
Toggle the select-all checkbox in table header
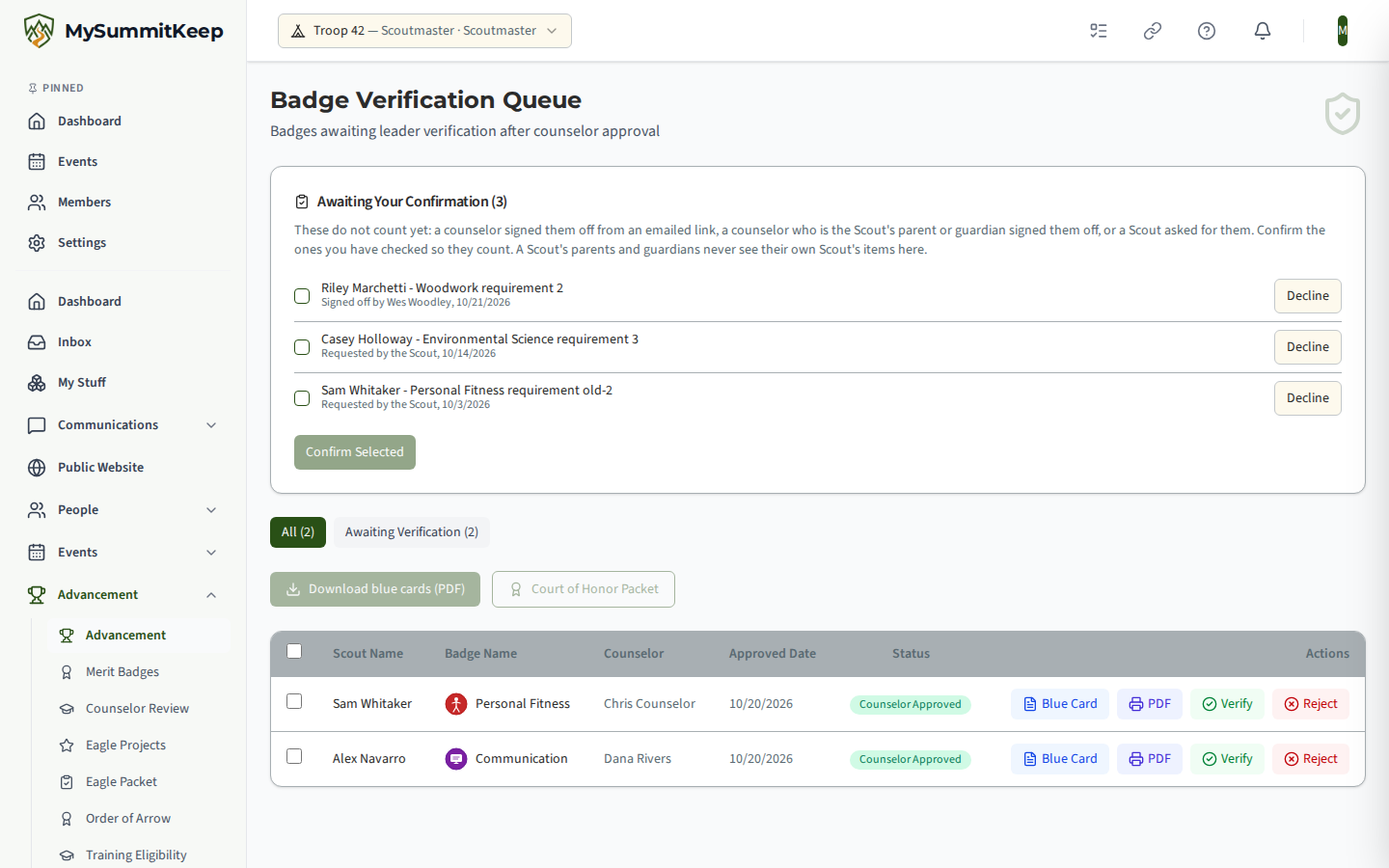click(294, 651)
